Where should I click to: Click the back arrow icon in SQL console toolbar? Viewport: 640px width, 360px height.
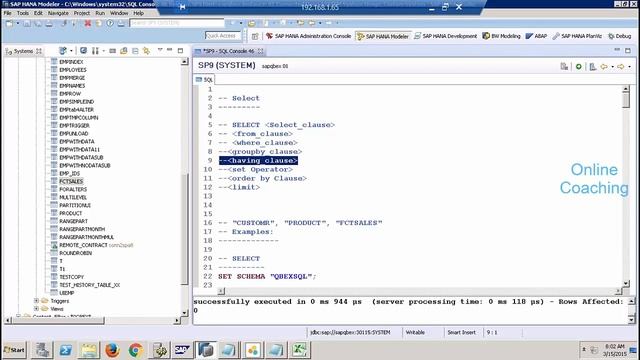[x=604, y=66]
